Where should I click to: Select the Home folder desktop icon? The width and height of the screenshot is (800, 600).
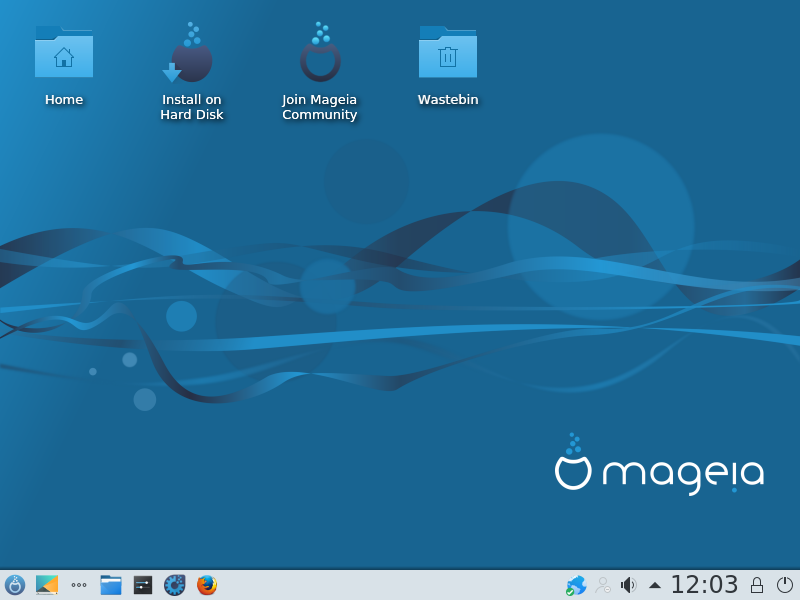tap(64, 54)
